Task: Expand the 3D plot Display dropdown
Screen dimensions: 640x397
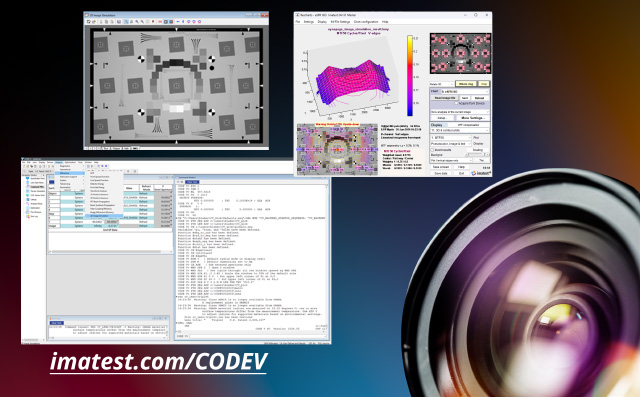Action: (460, 130)
